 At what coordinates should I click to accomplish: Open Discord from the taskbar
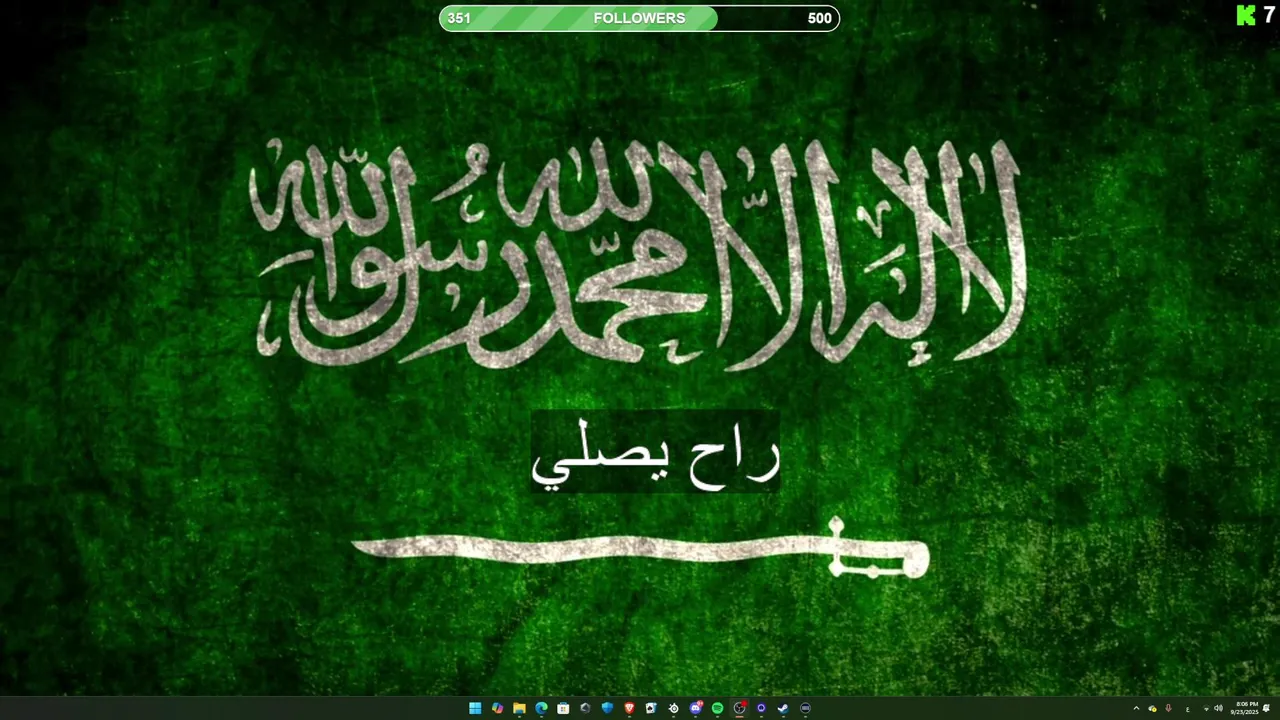click(696, 708)
